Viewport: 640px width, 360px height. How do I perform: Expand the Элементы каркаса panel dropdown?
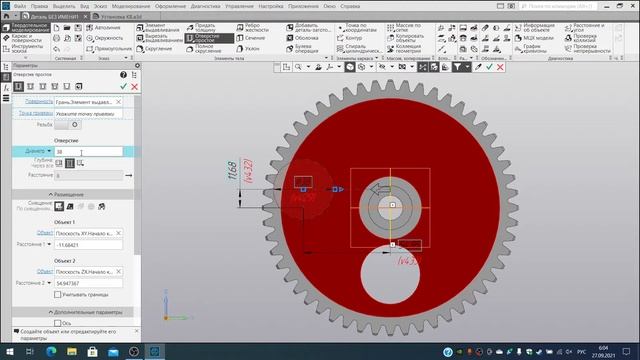(x=376, y=58)
